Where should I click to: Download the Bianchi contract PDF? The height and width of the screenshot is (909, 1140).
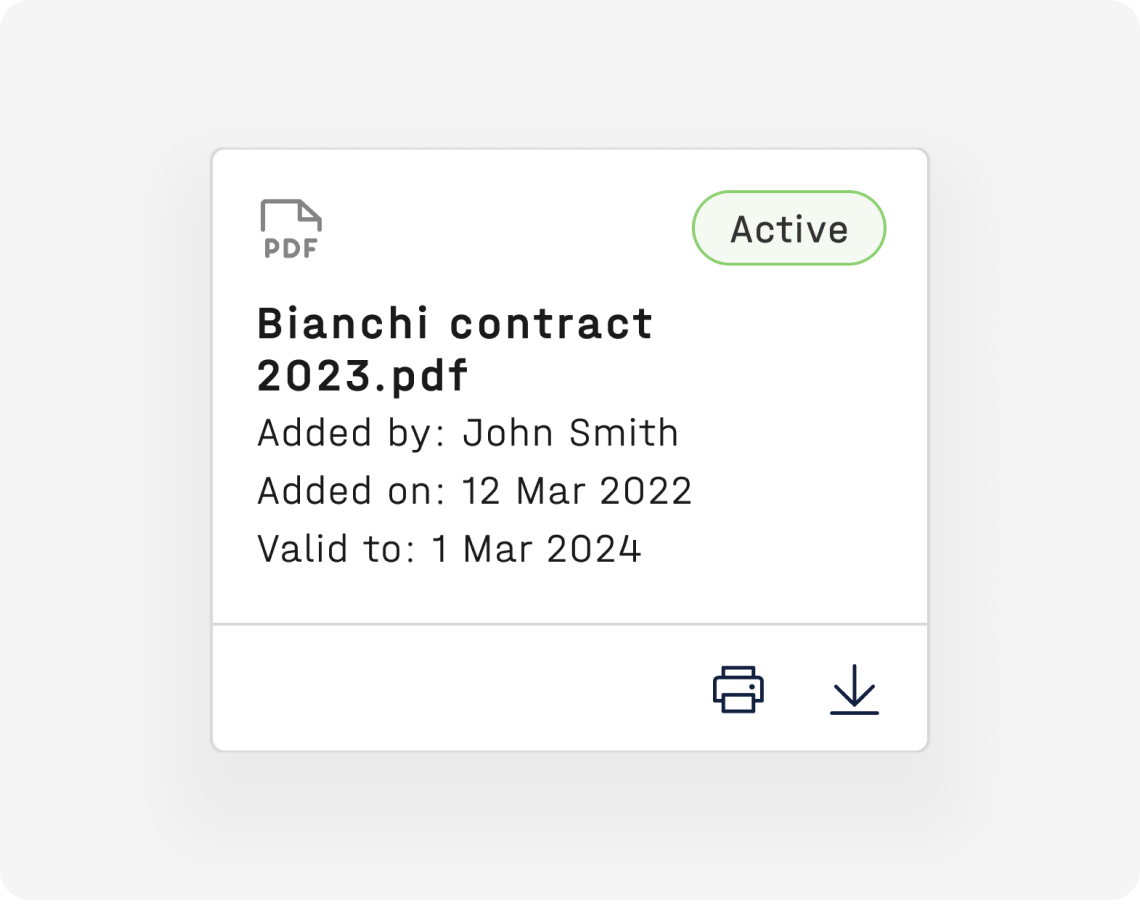tap(854, 689)
